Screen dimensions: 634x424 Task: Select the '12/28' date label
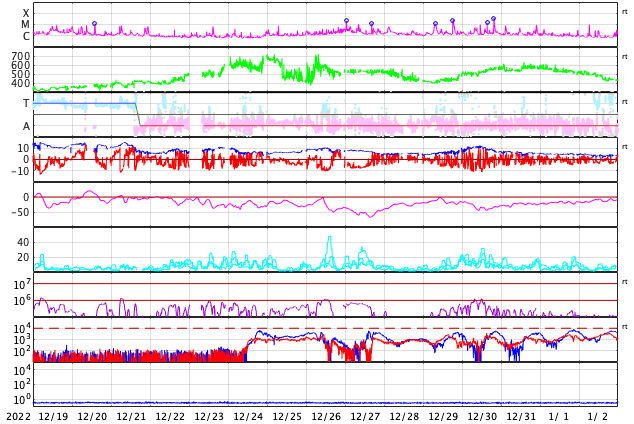point(404,417)
